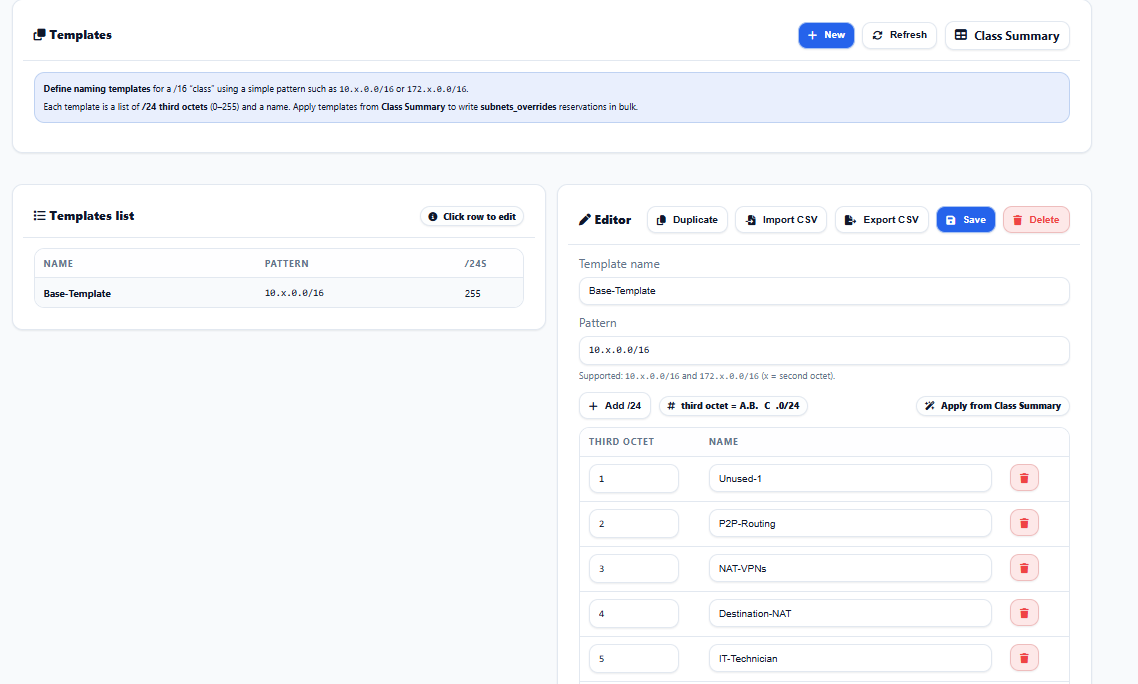Click the THIRD OCTET column header

pyautogui.click(x=621, y=441)
